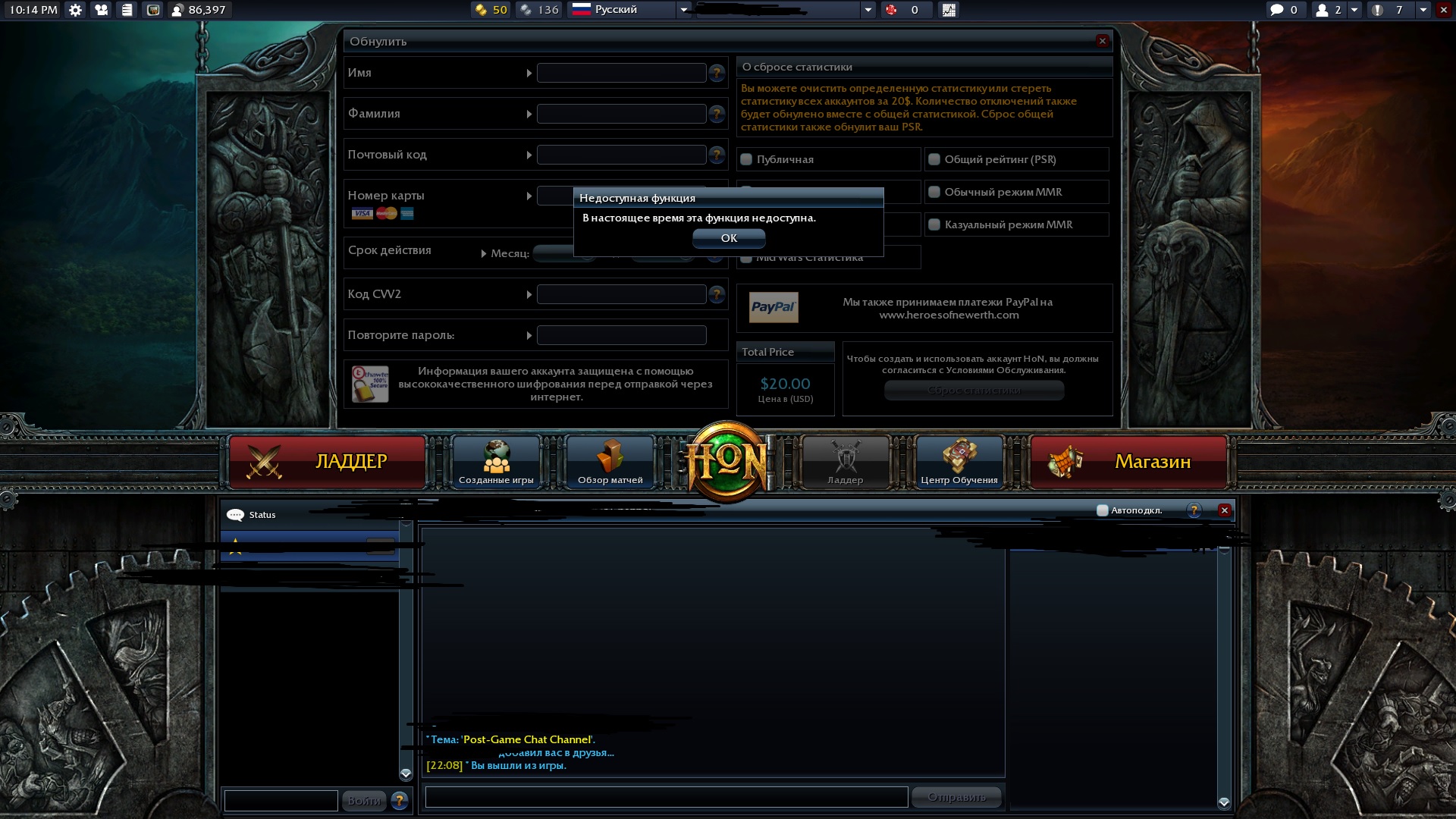Close the Обнулить window
The height and width of the screenshot is (819, 1456).
tap(1103, 41)
